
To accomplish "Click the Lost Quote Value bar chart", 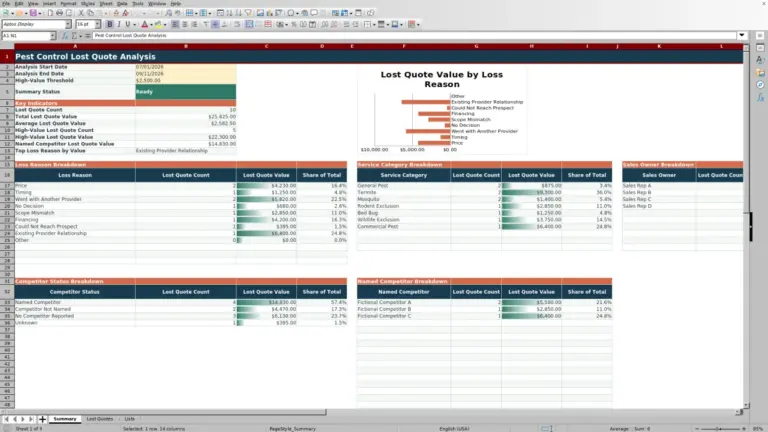I will [442, 111].
